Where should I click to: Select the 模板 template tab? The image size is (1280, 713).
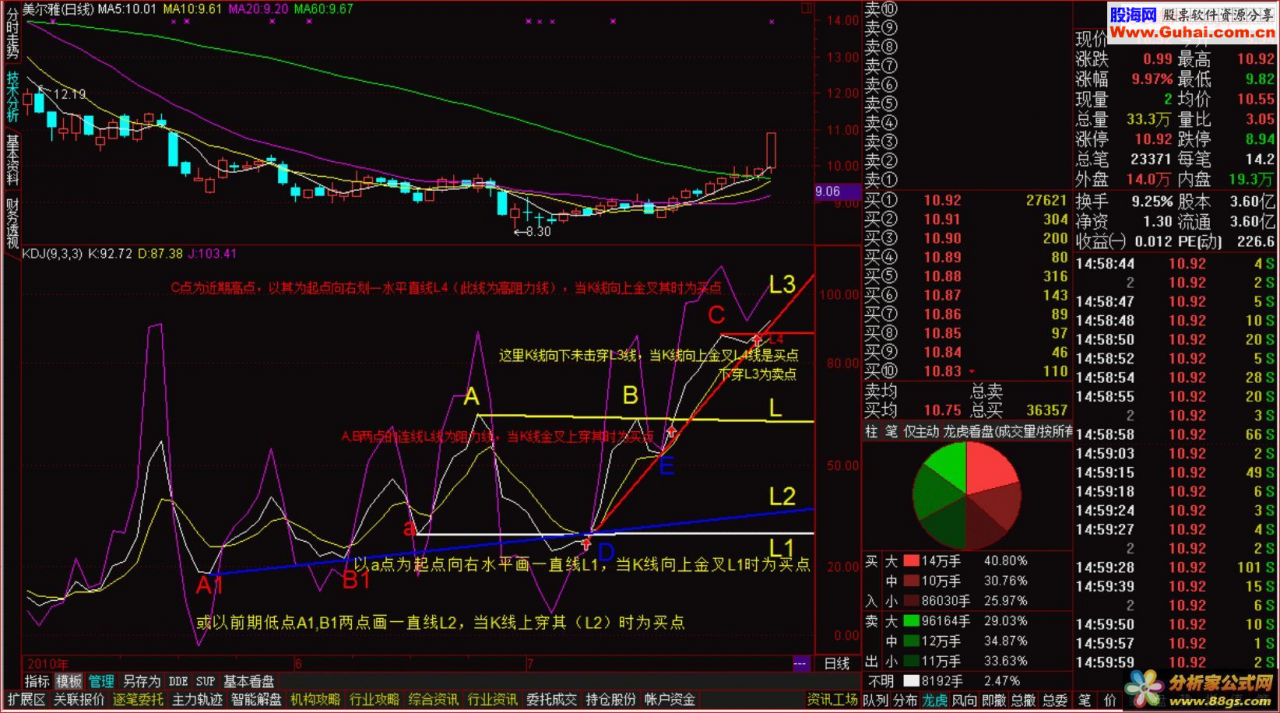click(69, 681)
